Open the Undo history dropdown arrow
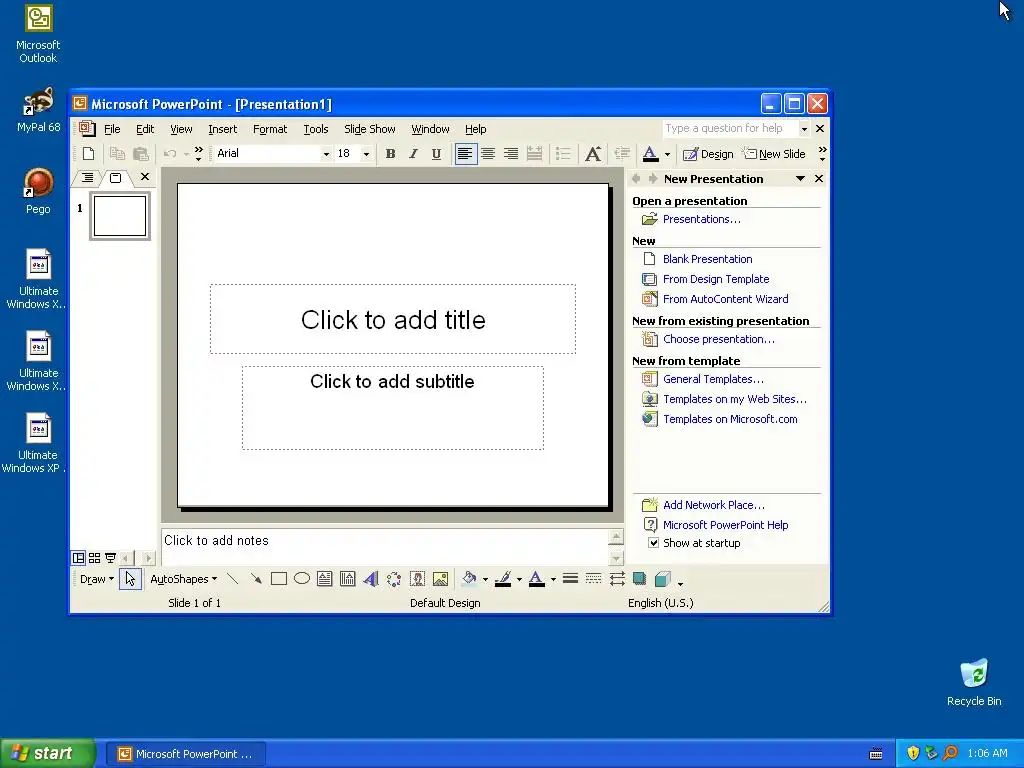The width and height of the screenshot is (1024, 768). pyautogui.click(x=187, y=155)
